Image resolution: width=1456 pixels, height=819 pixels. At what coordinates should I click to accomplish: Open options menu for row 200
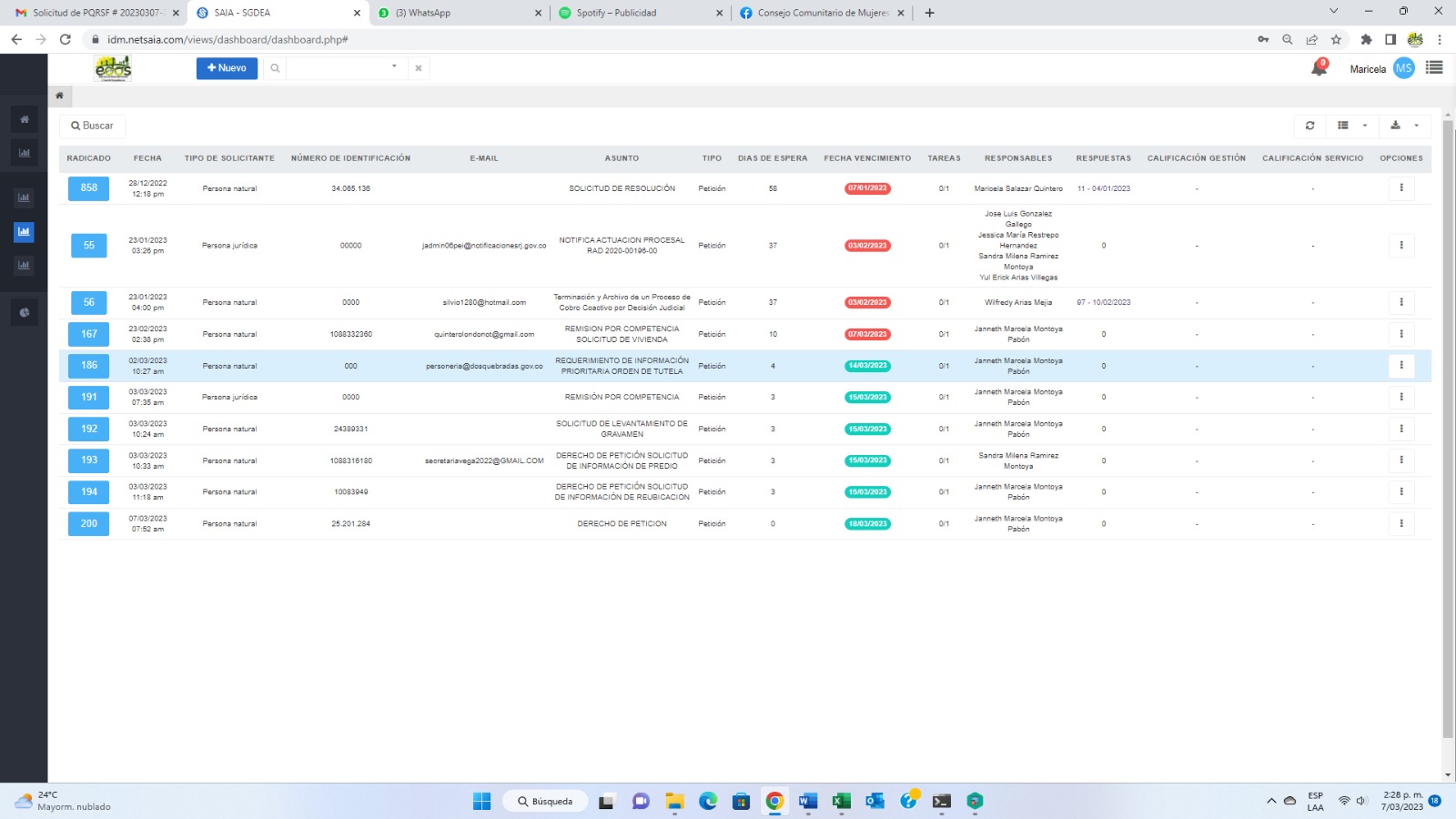coord(1400,523)
